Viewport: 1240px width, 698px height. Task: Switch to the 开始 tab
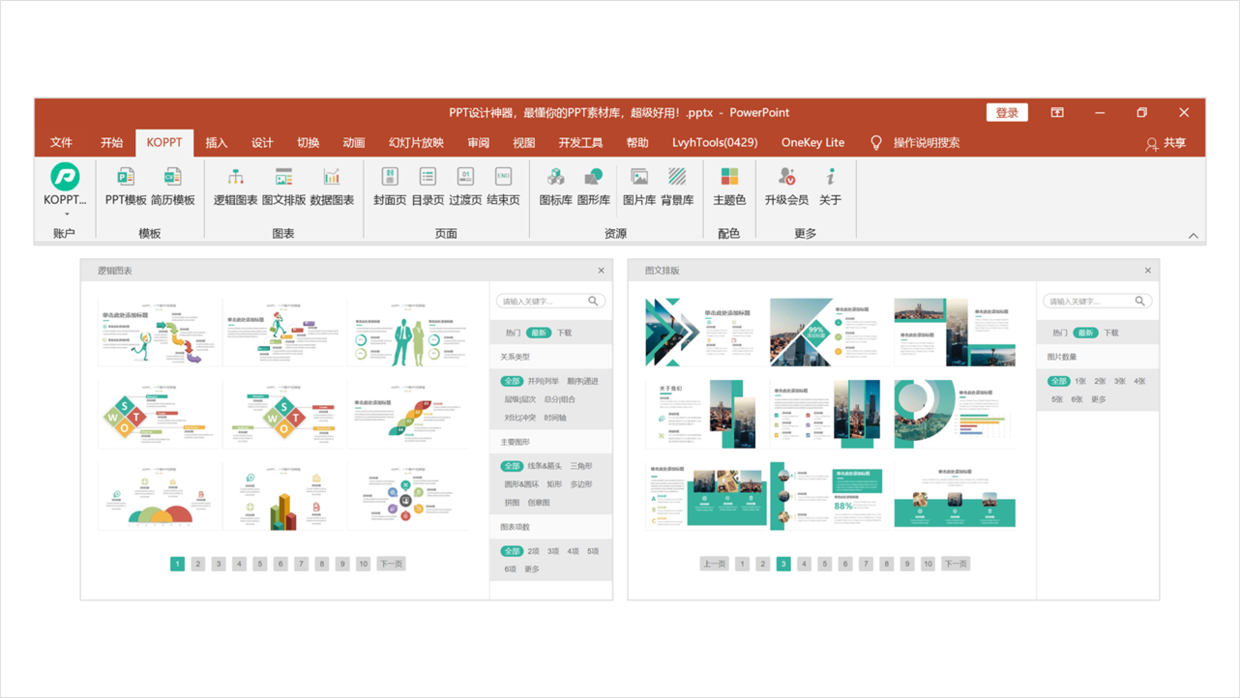112,143
